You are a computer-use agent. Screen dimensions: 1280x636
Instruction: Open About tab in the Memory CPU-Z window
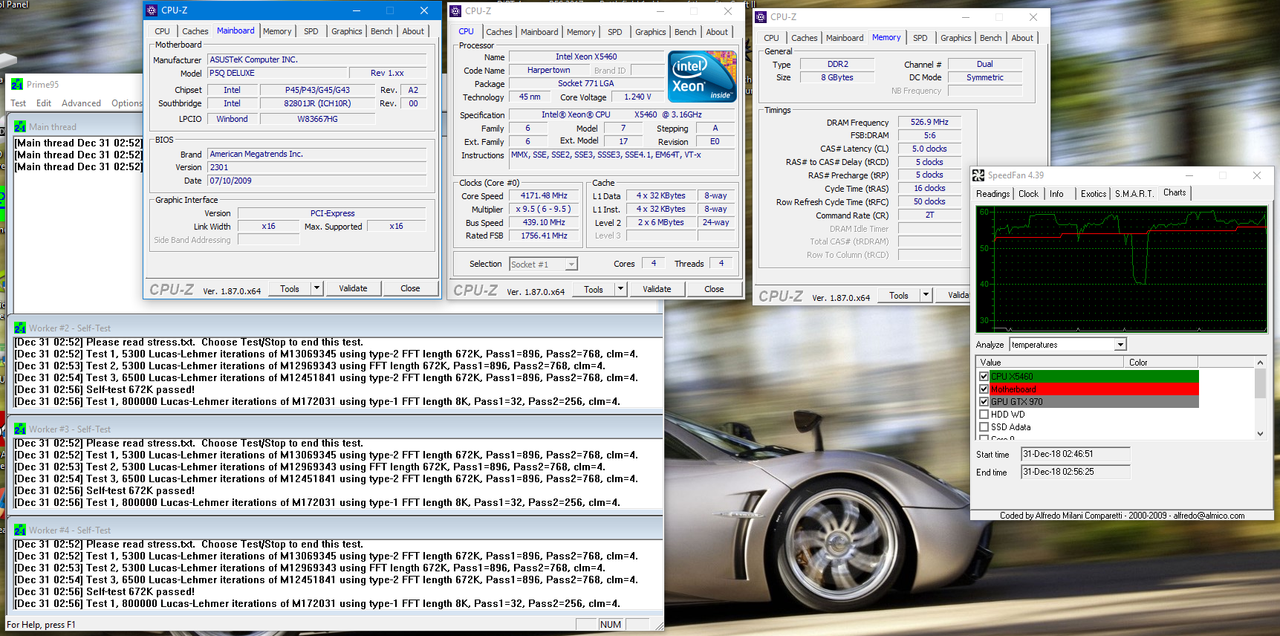click(x=1022, y=38)
